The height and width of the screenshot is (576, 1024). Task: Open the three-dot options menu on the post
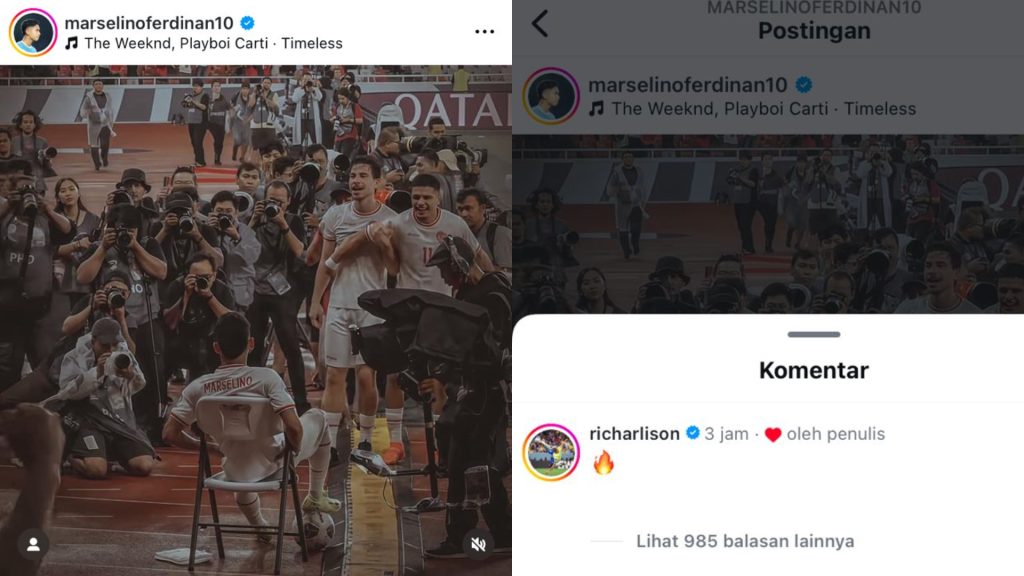pos(484,30)
